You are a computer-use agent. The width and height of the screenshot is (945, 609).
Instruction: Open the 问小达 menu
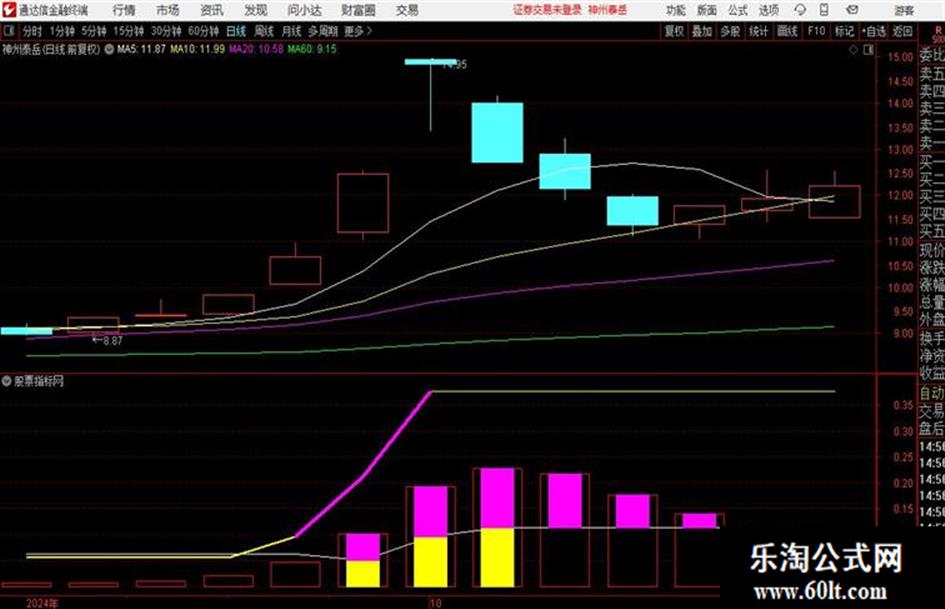304,10
